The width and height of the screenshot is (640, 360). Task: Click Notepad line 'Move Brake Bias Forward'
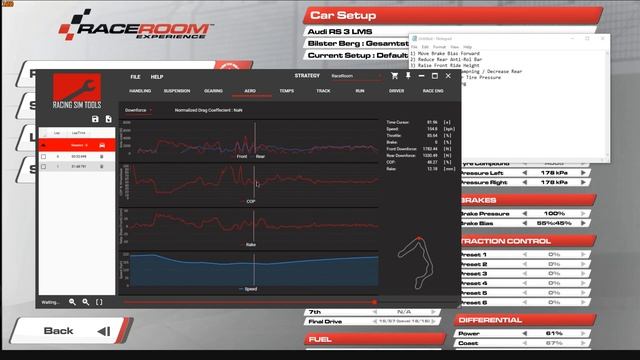(445, 53)
